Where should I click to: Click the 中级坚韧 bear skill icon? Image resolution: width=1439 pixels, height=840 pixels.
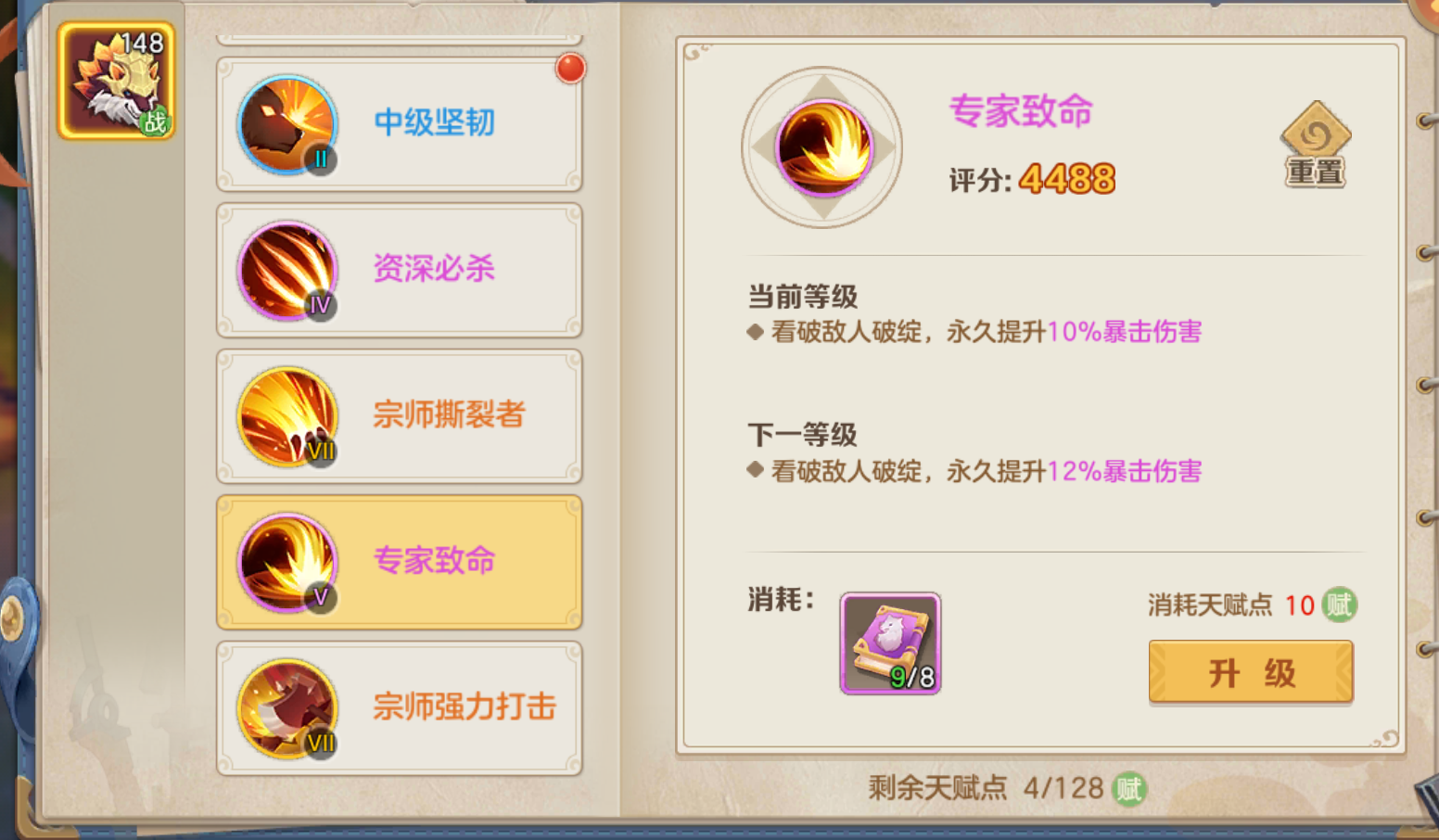(x=287, y=125)
